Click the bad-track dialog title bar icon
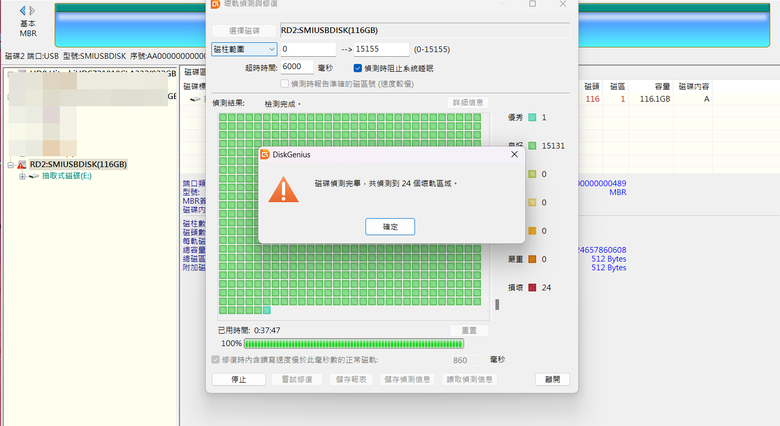This screenshot has height=426, width=780. click(x=215, y=4)
